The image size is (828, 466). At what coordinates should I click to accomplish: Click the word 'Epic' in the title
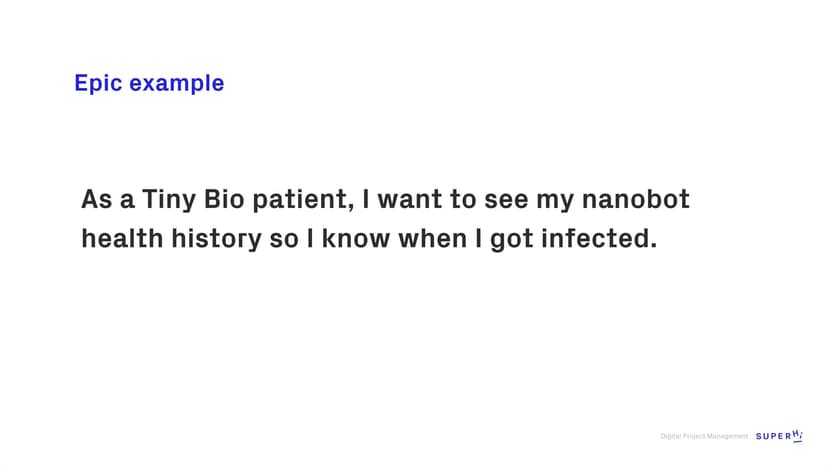tap(96, 83)
